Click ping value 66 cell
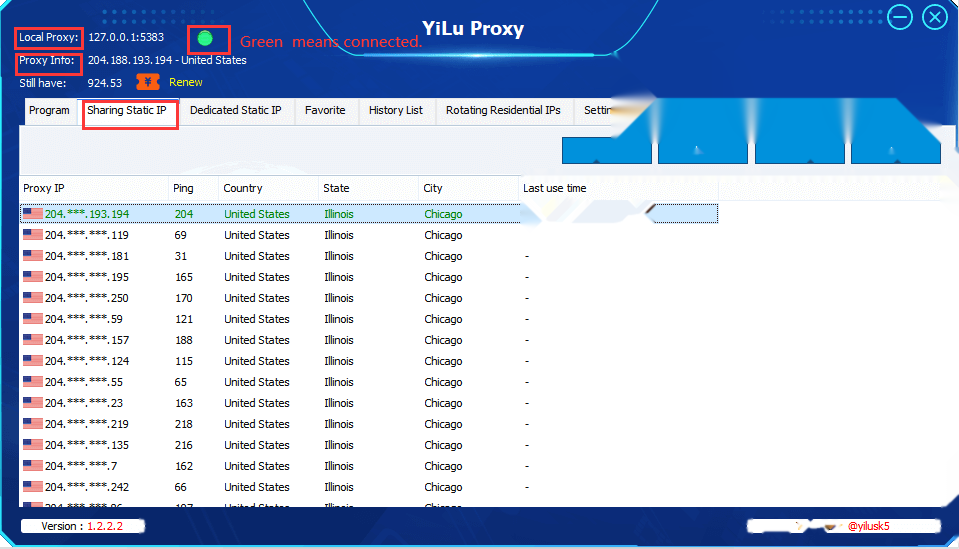 coord(181,487)
